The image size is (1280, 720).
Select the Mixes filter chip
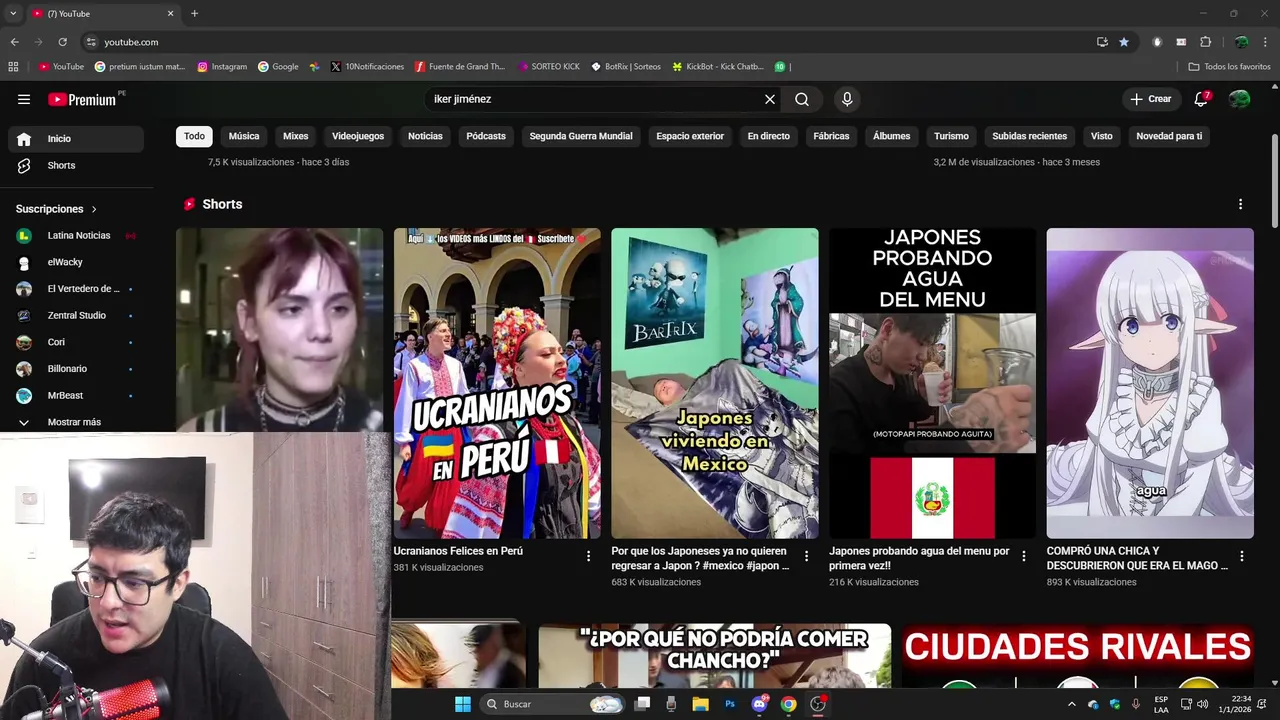pos(296,136)
